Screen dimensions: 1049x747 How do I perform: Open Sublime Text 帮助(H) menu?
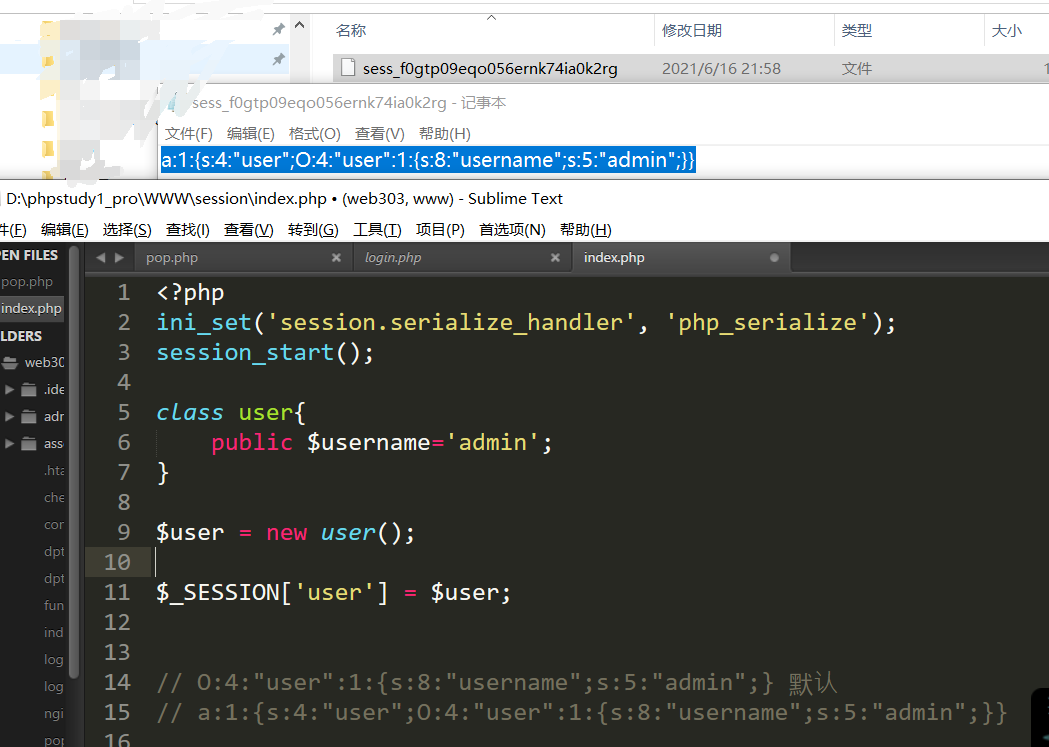point(585,230)
